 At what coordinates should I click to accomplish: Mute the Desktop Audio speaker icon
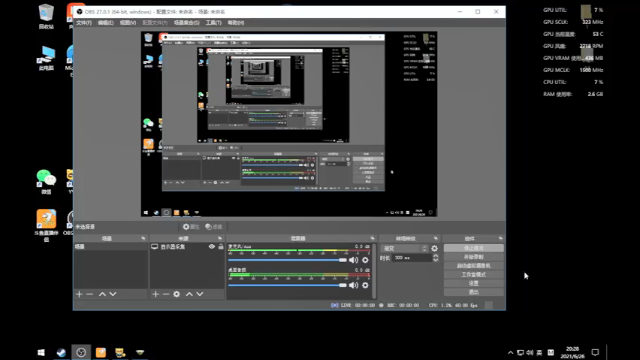point(353,285)
